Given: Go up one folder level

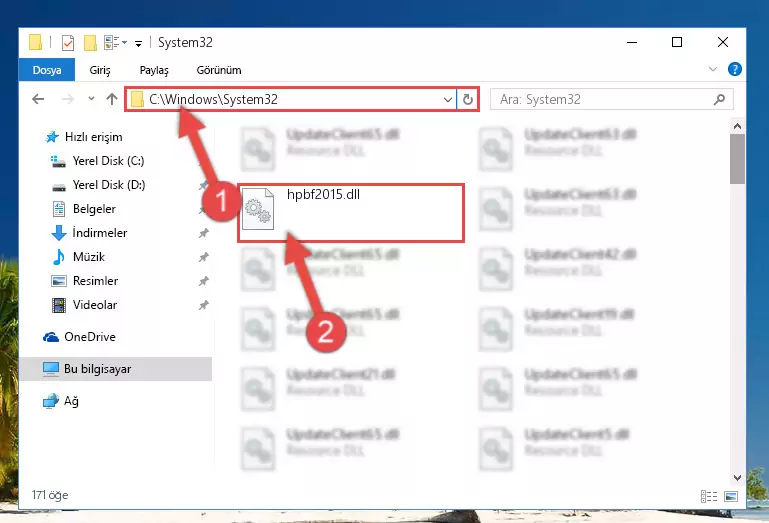Looking at the screenshot, I should (112, 100).
